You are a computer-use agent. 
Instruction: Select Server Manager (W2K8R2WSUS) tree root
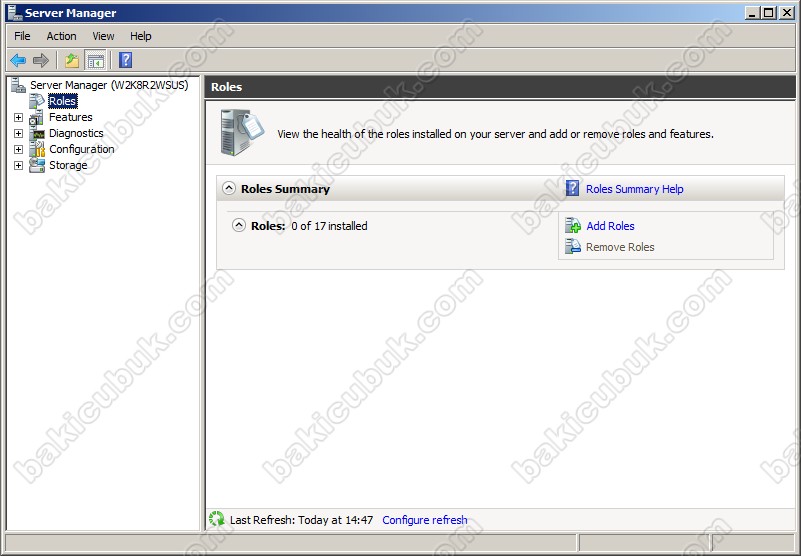click(x=109, y=85)
